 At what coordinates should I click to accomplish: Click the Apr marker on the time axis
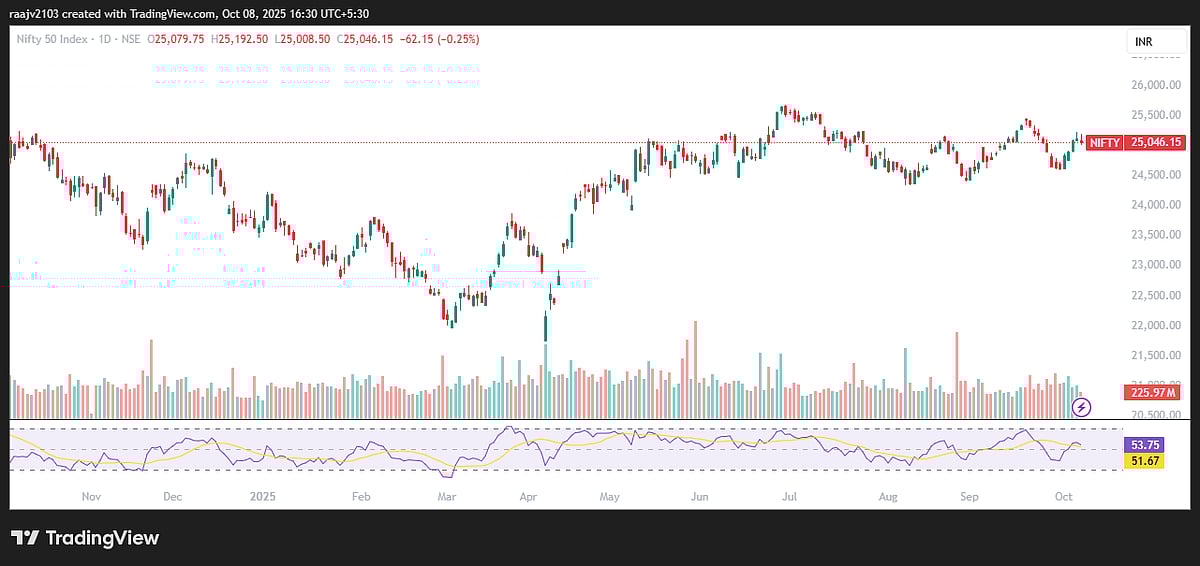[x=530, y=496]
